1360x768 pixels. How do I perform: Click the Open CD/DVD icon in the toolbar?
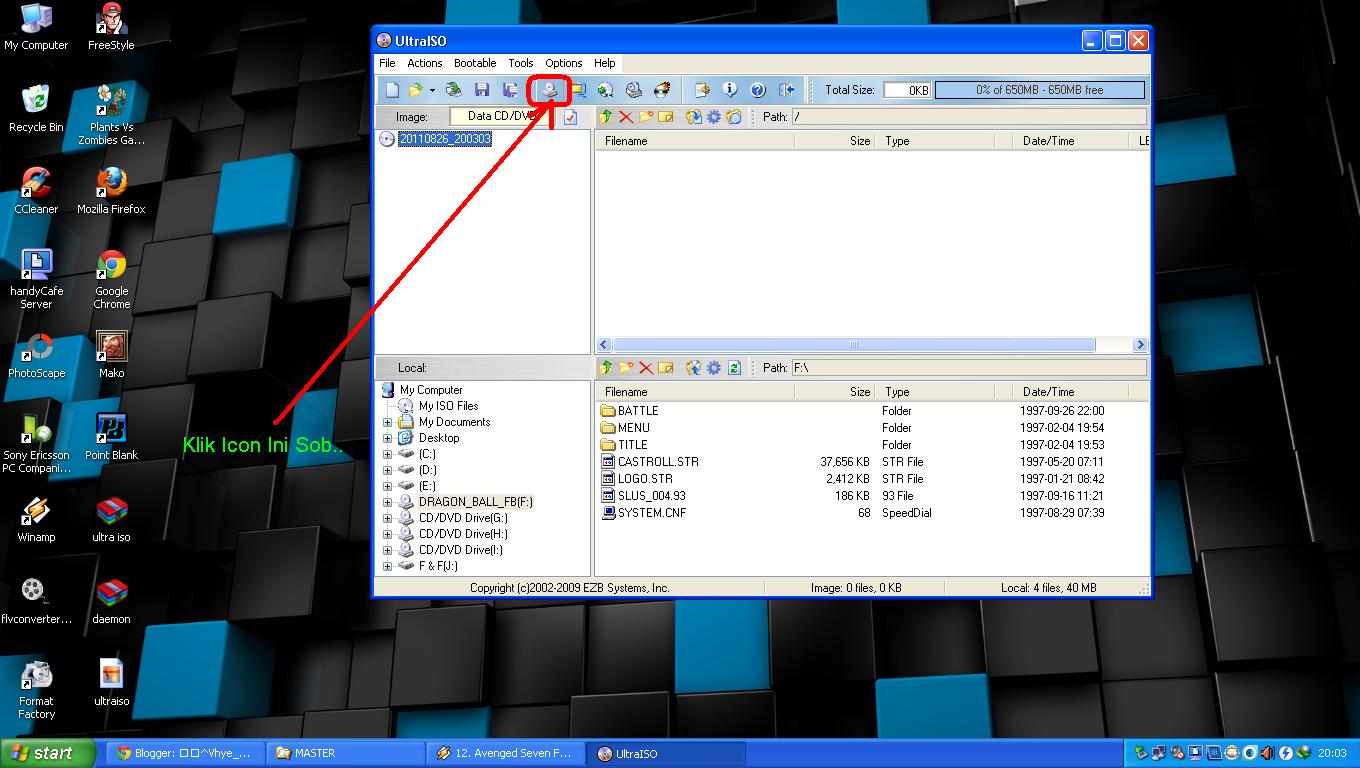pyautogui.click(x=453, y=90)
